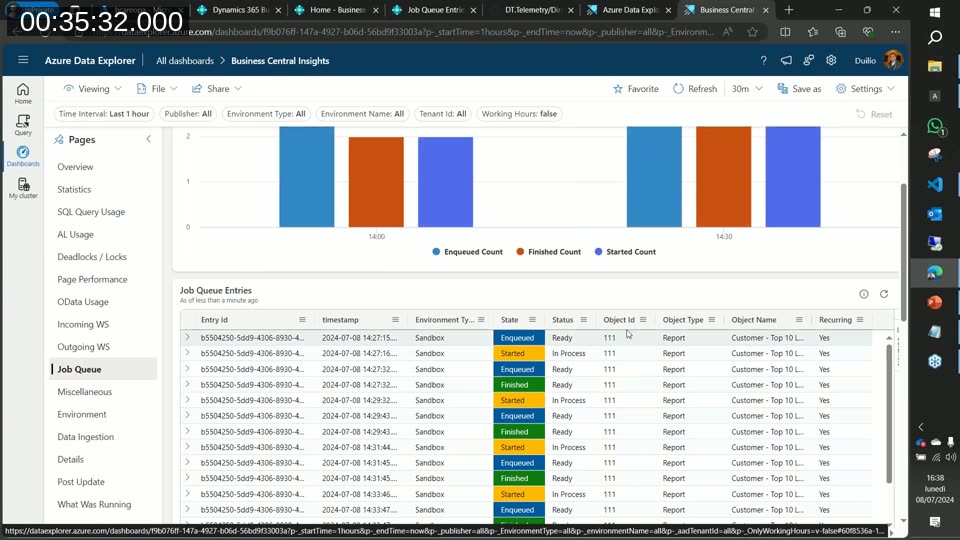The height and width of the screenshot is (540, 960).
Task: Go to SQL Query Usage page
Action: click(91, 212)
